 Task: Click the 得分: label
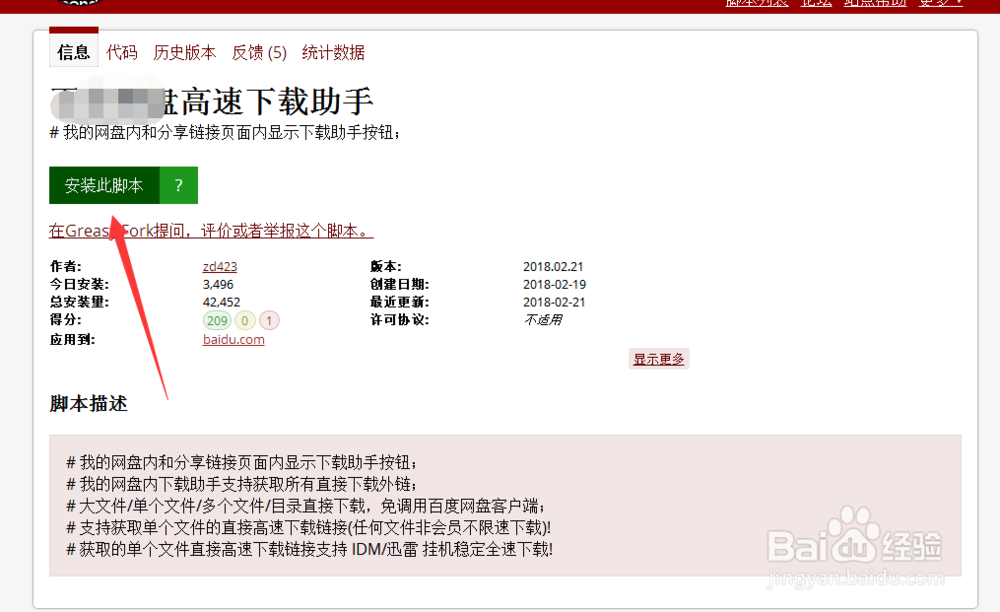[x=66, y=319]
